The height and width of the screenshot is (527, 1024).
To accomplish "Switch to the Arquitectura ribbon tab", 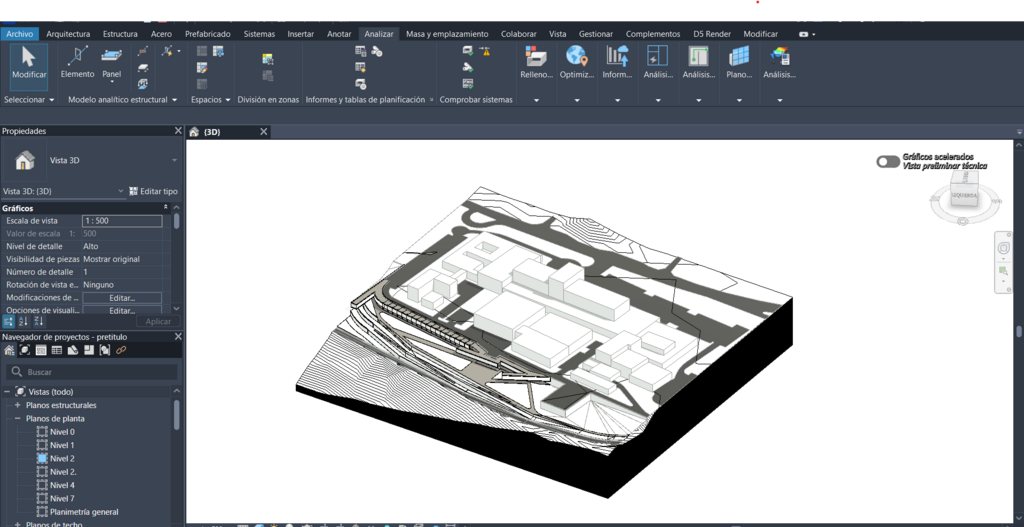I will pos(68,34).
